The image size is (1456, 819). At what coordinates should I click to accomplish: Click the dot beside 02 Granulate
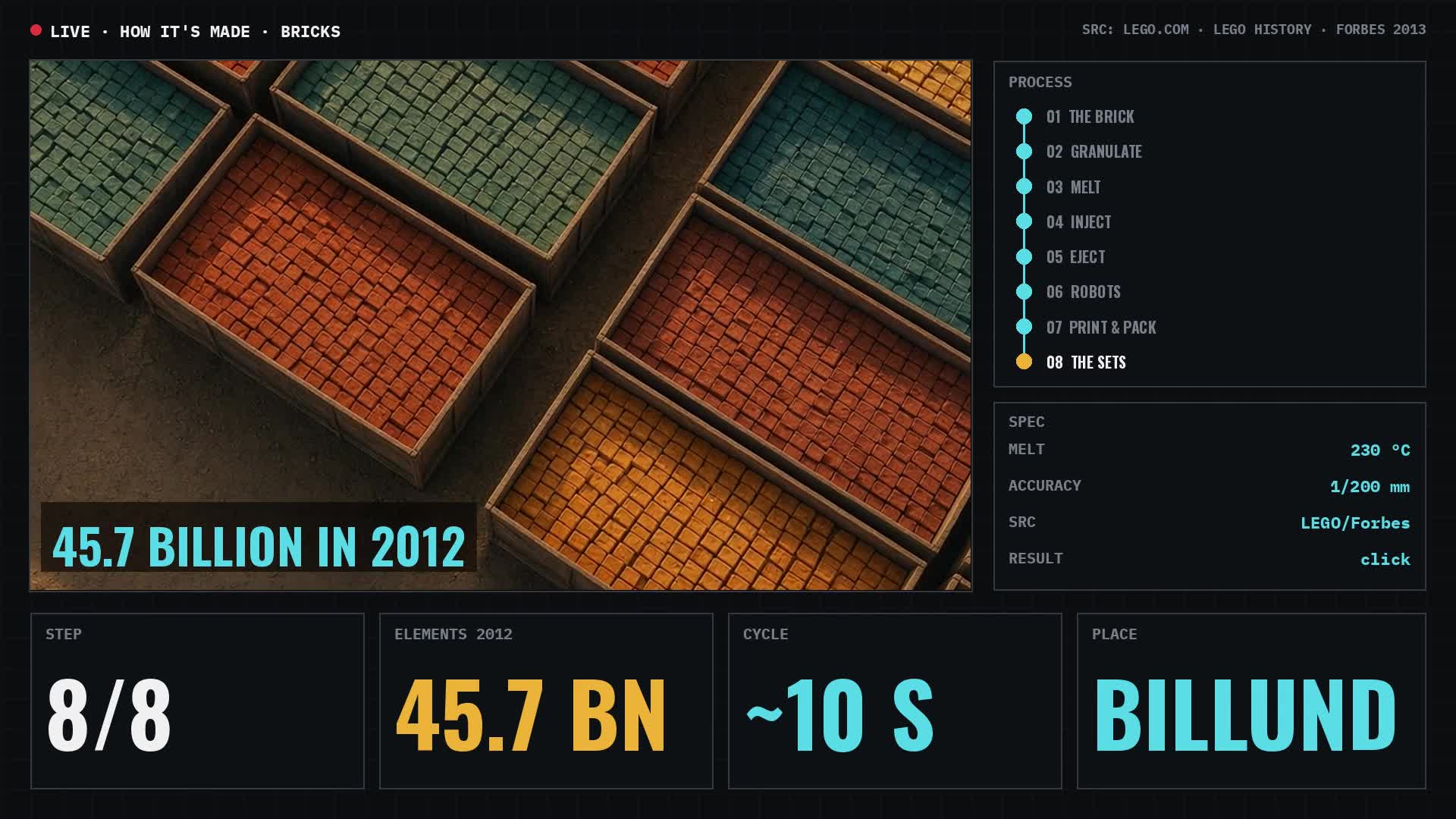pyautogui.click(x=1024, y=151)
